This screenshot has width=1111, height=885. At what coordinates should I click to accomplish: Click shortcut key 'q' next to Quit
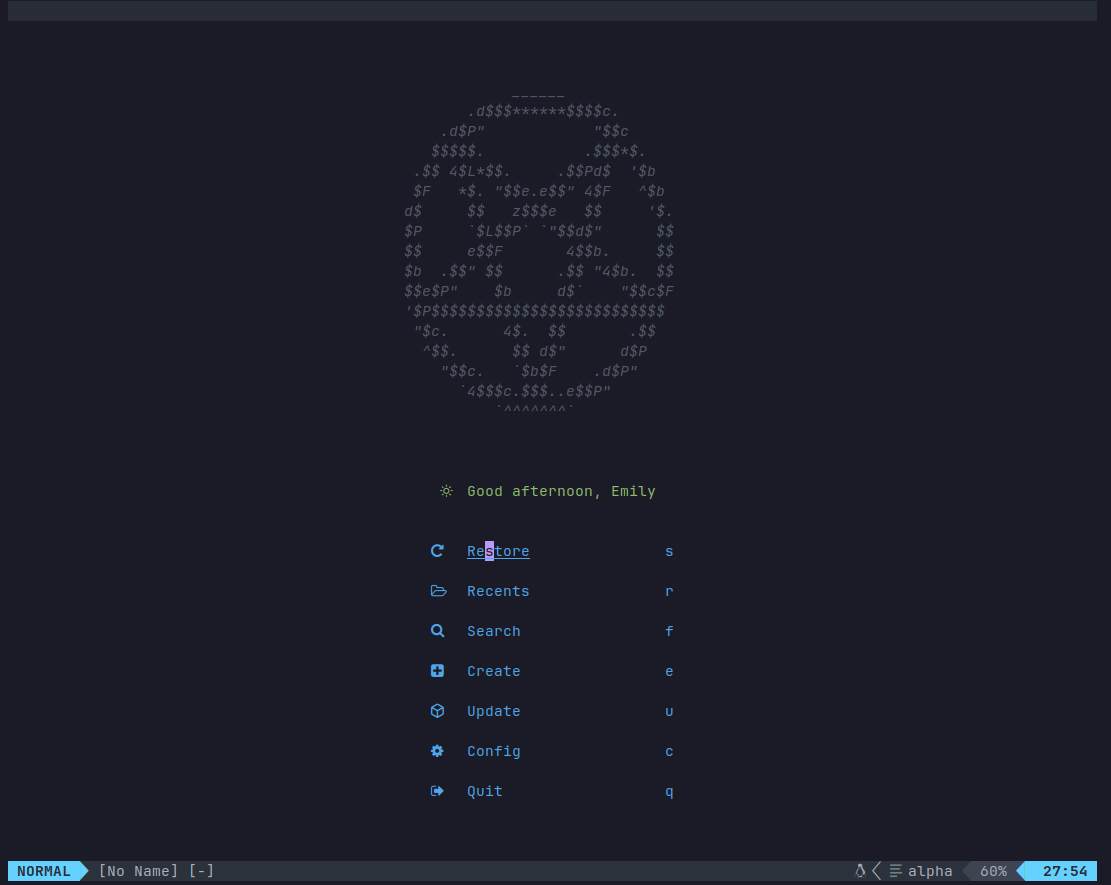pos(669,791)
